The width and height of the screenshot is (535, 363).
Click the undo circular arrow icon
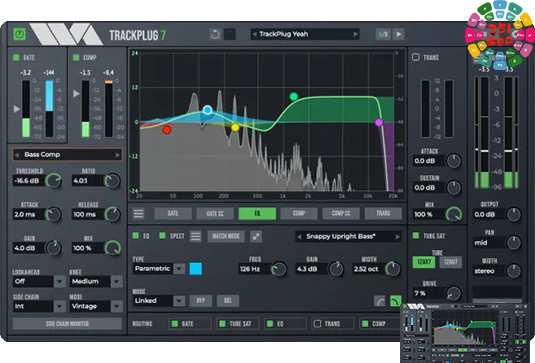coord(215,34)
